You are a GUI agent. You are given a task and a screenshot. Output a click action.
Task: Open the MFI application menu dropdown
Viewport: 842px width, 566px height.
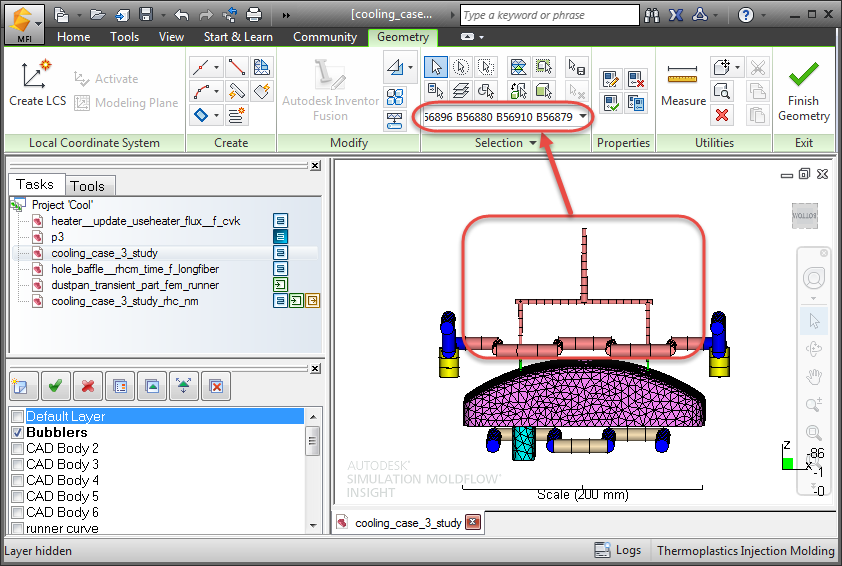click(24, 25)
